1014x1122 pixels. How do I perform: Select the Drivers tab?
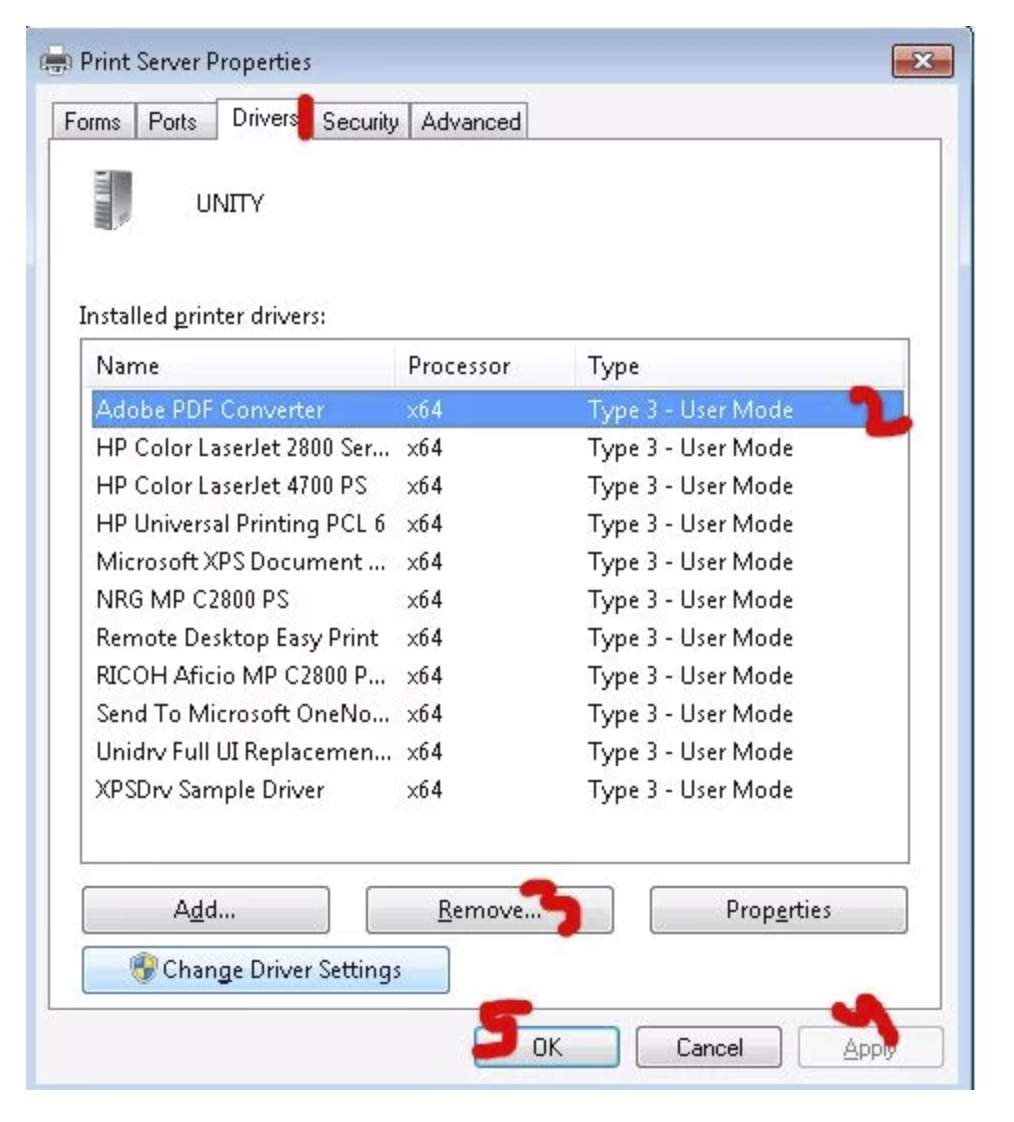click(264, 118)
